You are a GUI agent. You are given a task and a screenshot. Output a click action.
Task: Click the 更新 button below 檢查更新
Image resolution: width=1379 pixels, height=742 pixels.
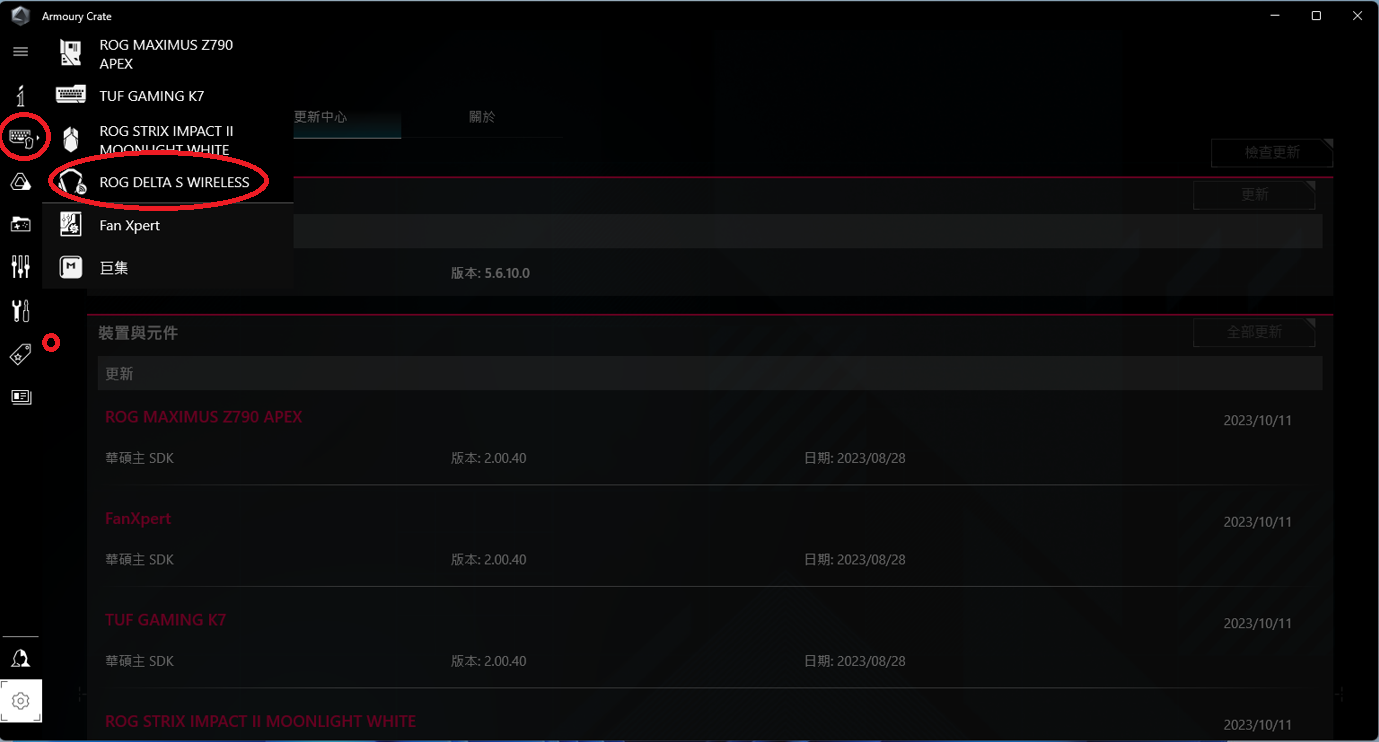click(x=1254, y=194)
